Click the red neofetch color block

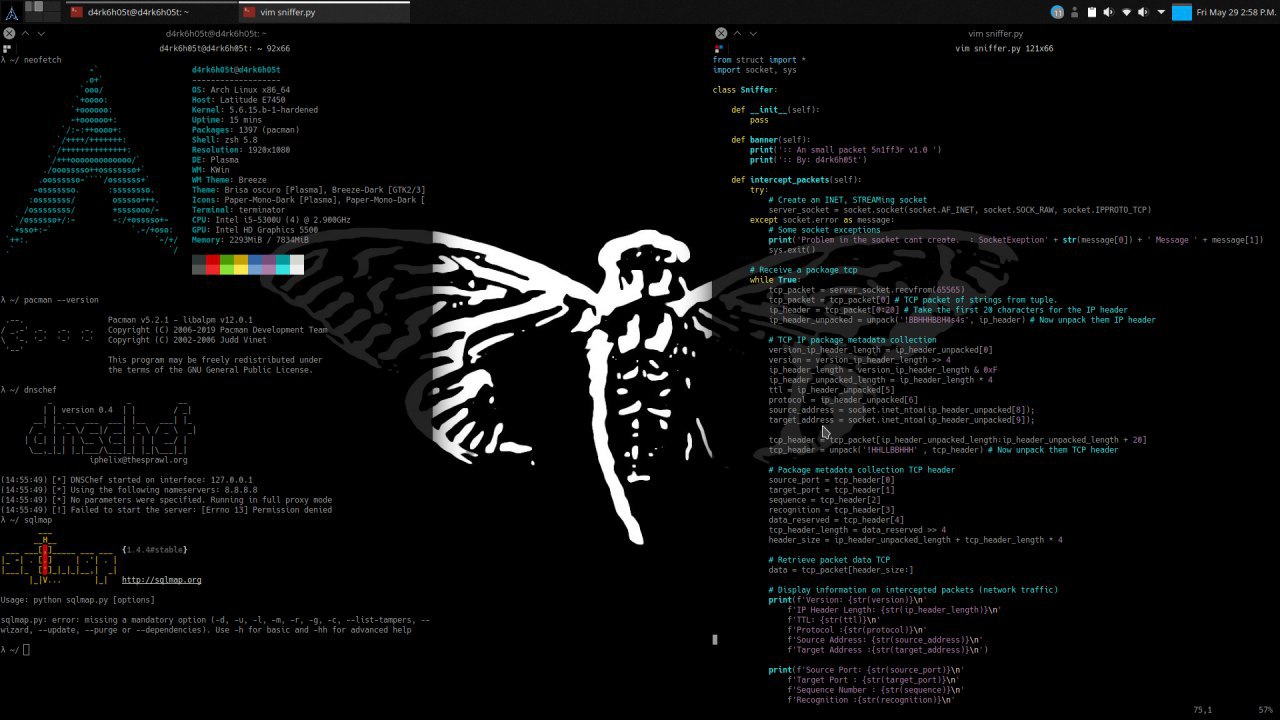coord(213,264)
